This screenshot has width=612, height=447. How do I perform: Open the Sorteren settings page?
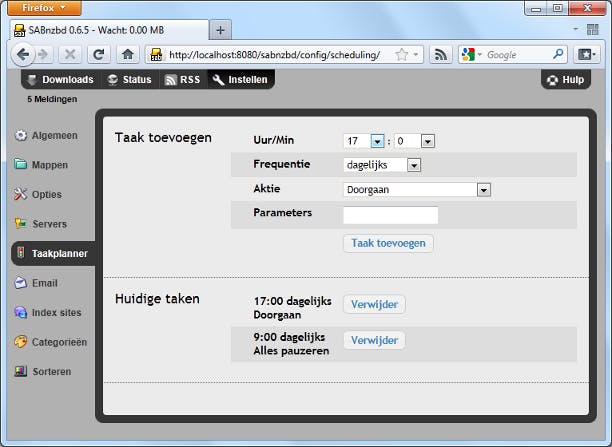(52, 372)
